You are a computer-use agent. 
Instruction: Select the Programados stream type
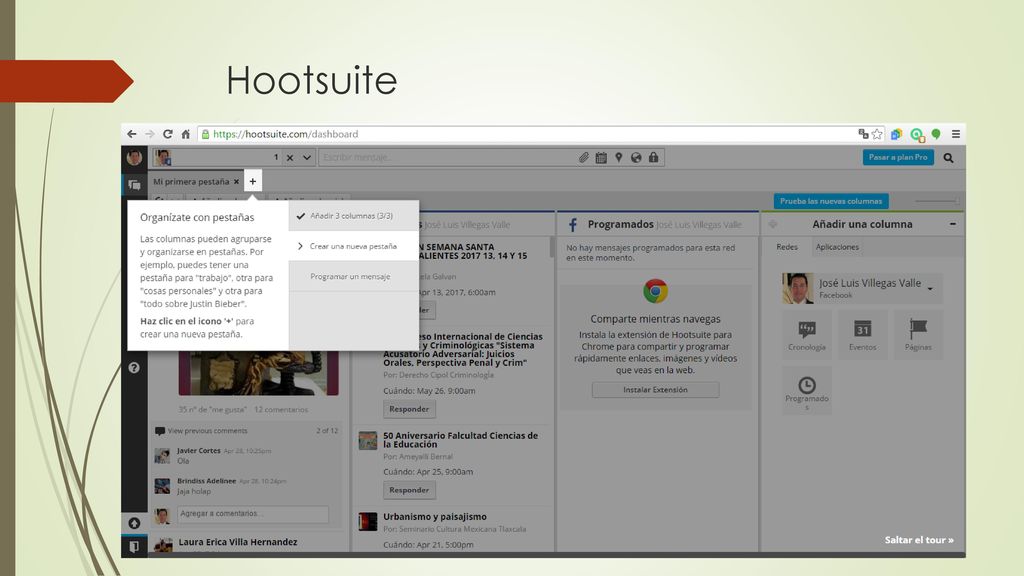[807, 391]
